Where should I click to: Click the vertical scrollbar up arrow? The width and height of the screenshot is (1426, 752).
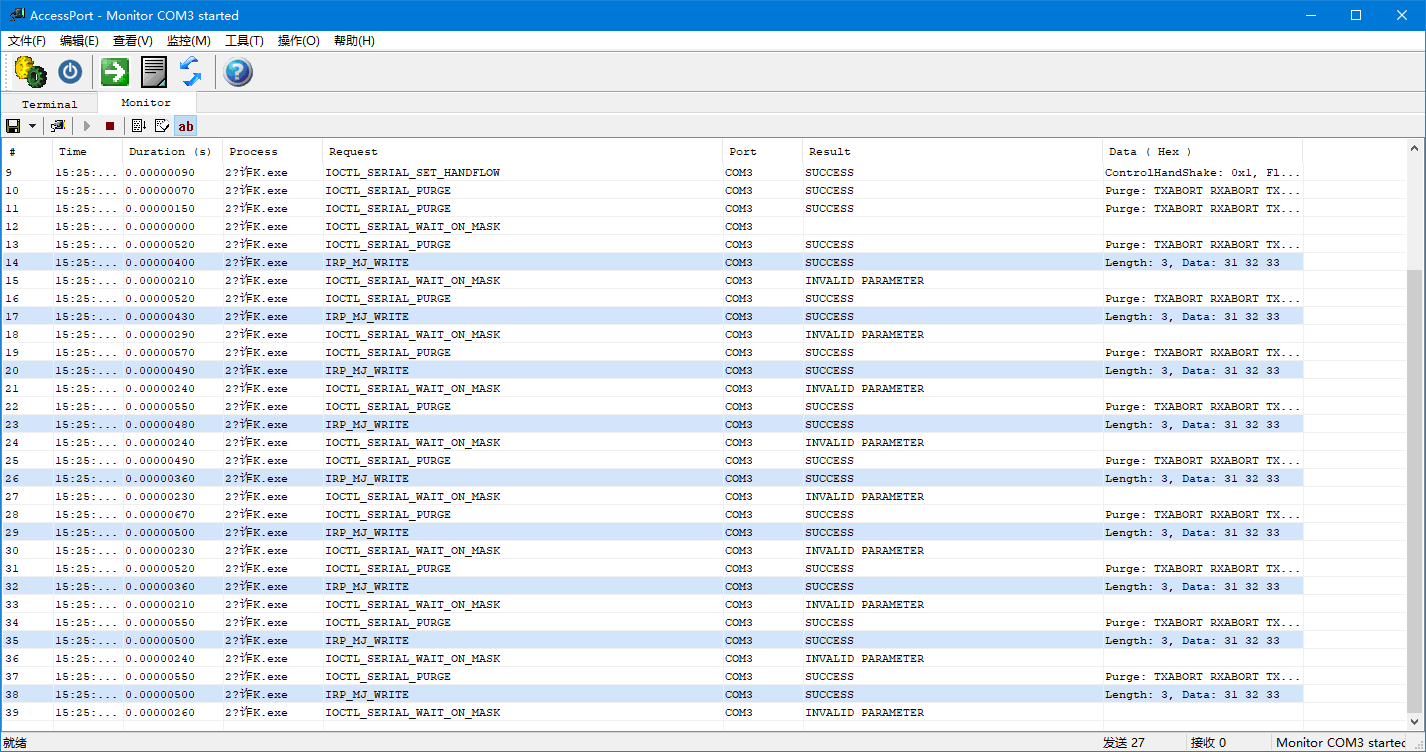click(x=1414, y=149)
